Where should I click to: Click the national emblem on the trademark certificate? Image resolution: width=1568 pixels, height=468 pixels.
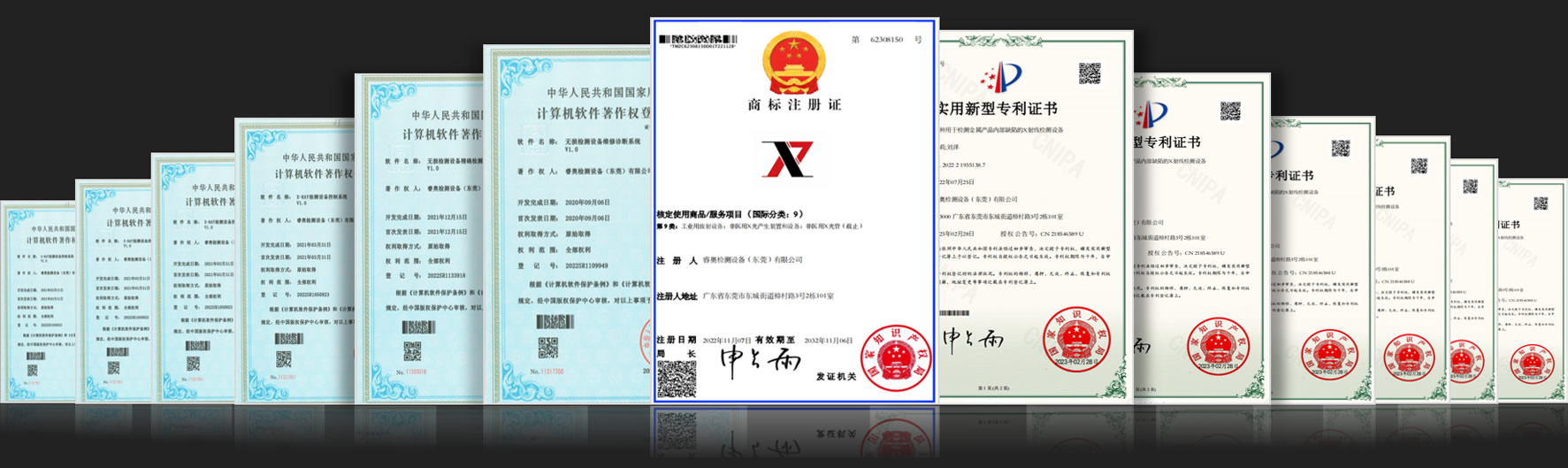(x=793, y=63)
